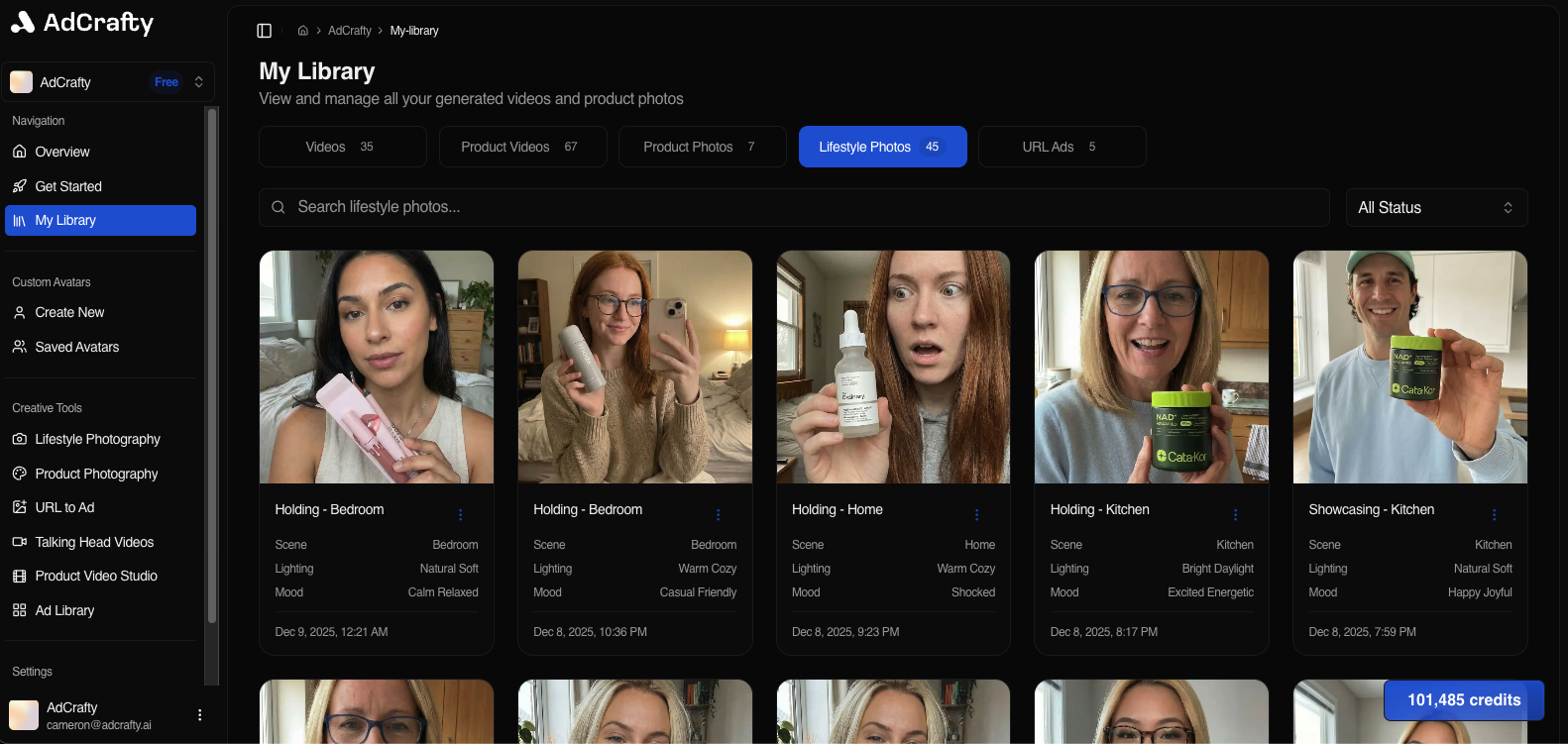Open the pink product Holding - Bedroom photo
This screenshot has height=744, width=1568.
(377, 367)
